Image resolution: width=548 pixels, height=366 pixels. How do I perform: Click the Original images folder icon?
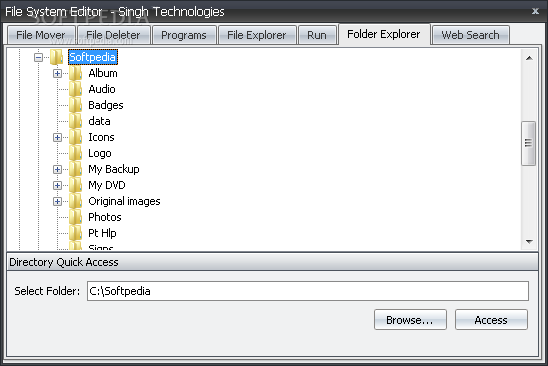coord(75,201)
